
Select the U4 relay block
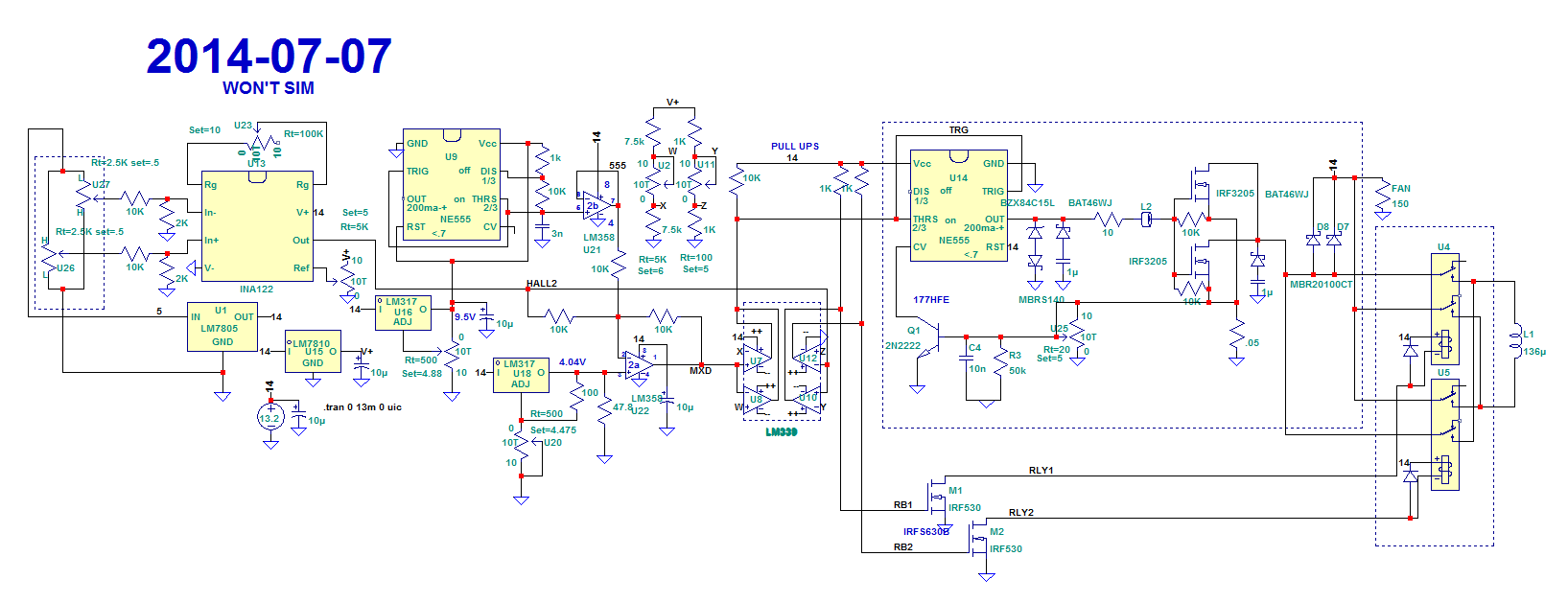(x=1445, y=309)
